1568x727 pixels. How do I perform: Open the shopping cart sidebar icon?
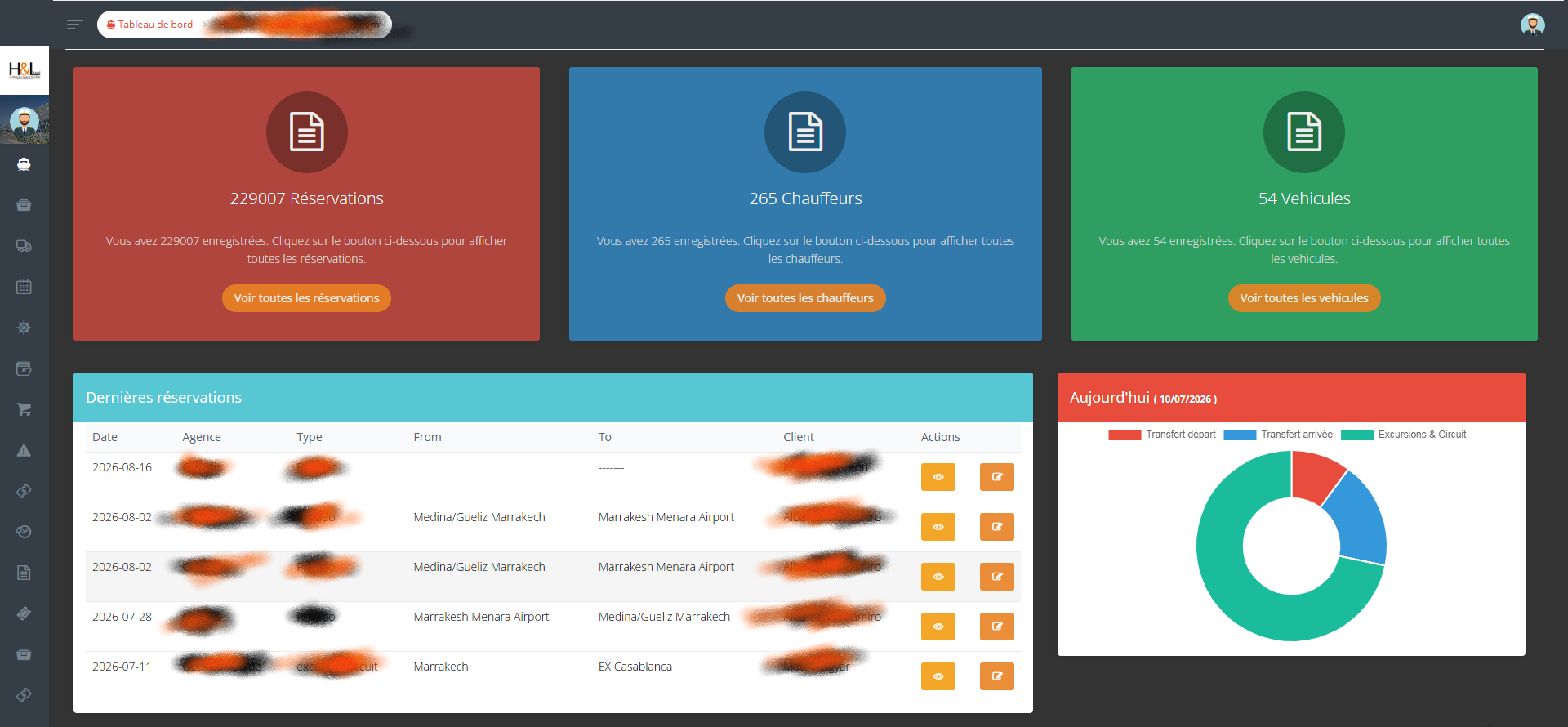[x=24, y=409]
